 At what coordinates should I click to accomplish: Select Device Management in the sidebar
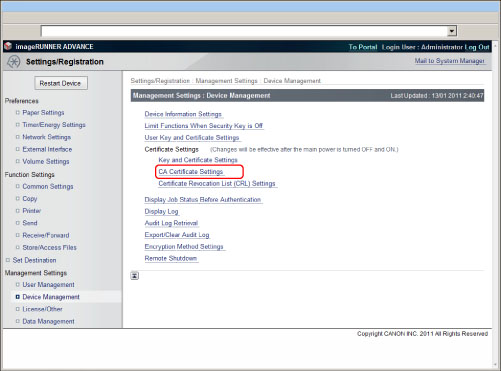pyautogui.click(x=51, y=297)
